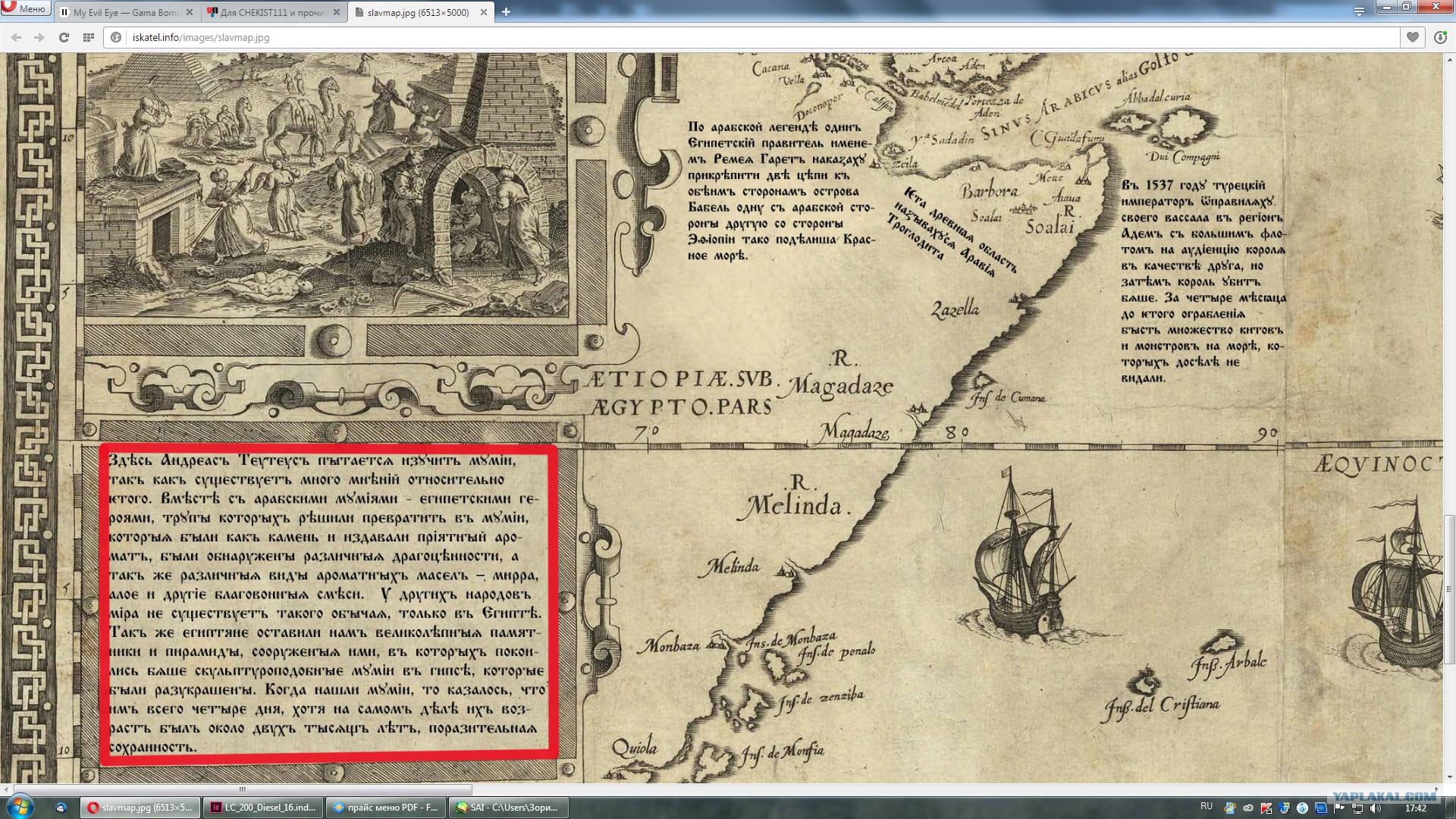Click the Ins. de Cumana label
This screenshot has height=819, width=1456.
pyautogui.click(x=1008, y=397)
